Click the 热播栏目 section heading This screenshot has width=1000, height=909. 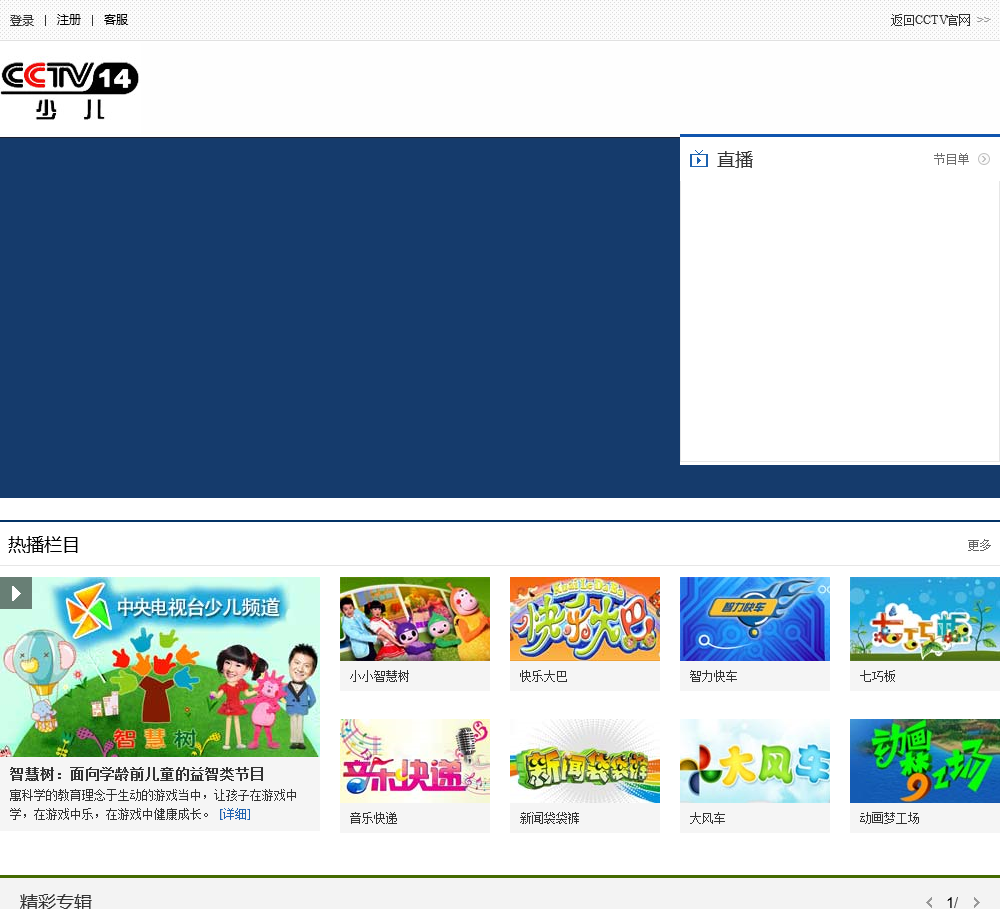point(43,545)
